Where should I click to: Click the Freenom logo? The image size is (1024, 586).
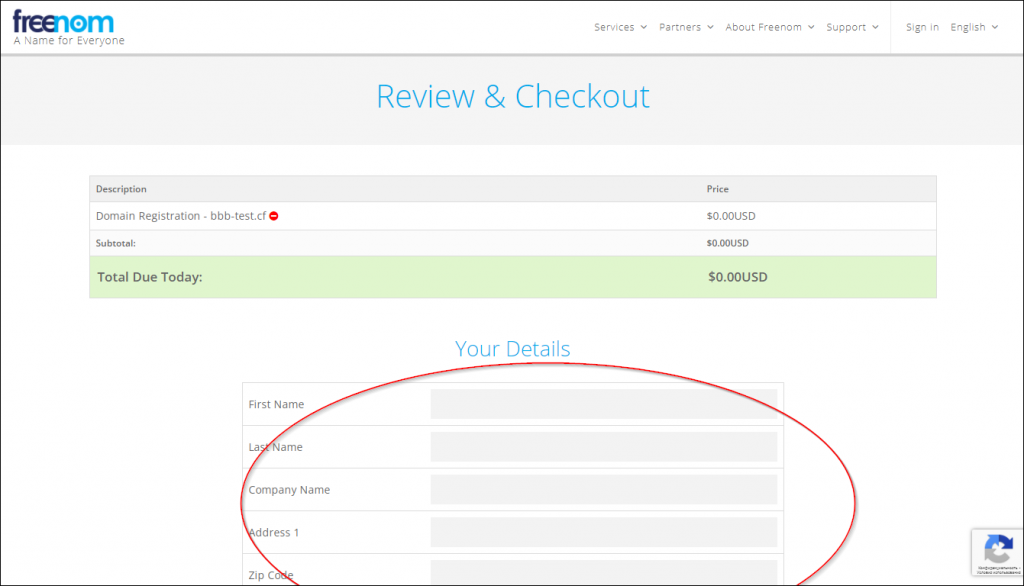pyautogui.click(x=63, y=22)
